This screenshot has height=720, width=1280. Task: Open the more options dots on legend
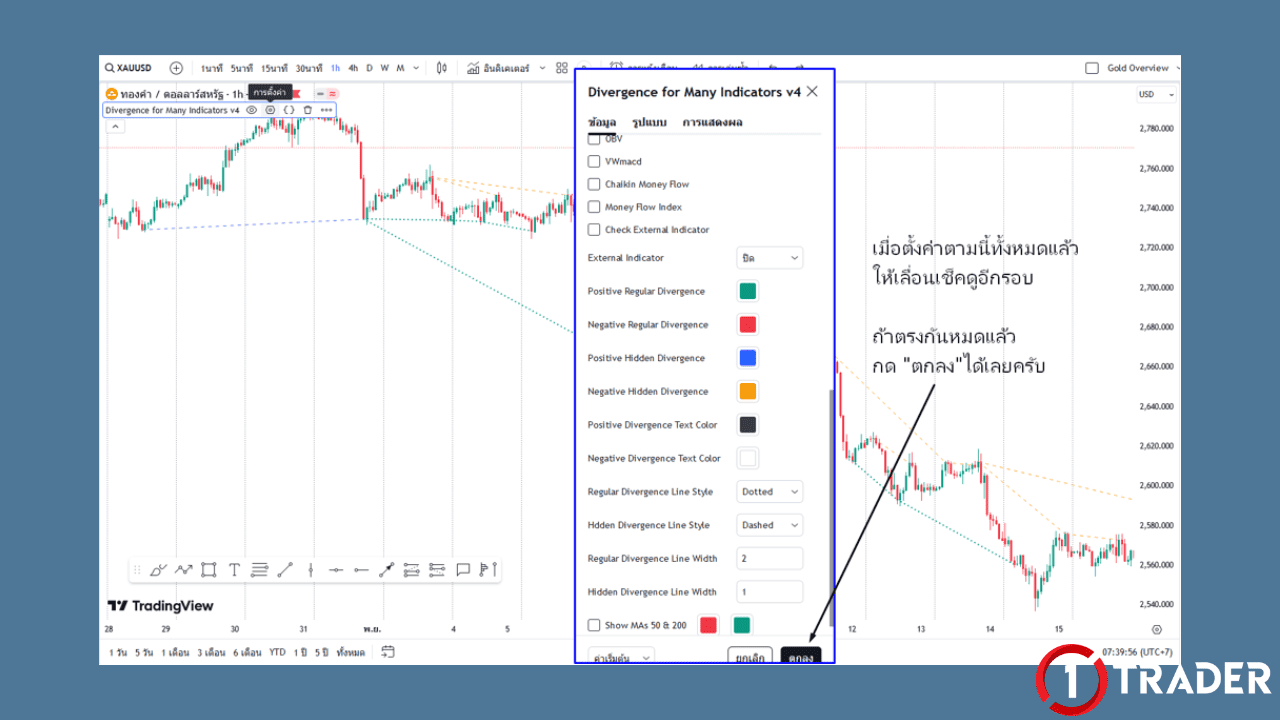(326, 110)
